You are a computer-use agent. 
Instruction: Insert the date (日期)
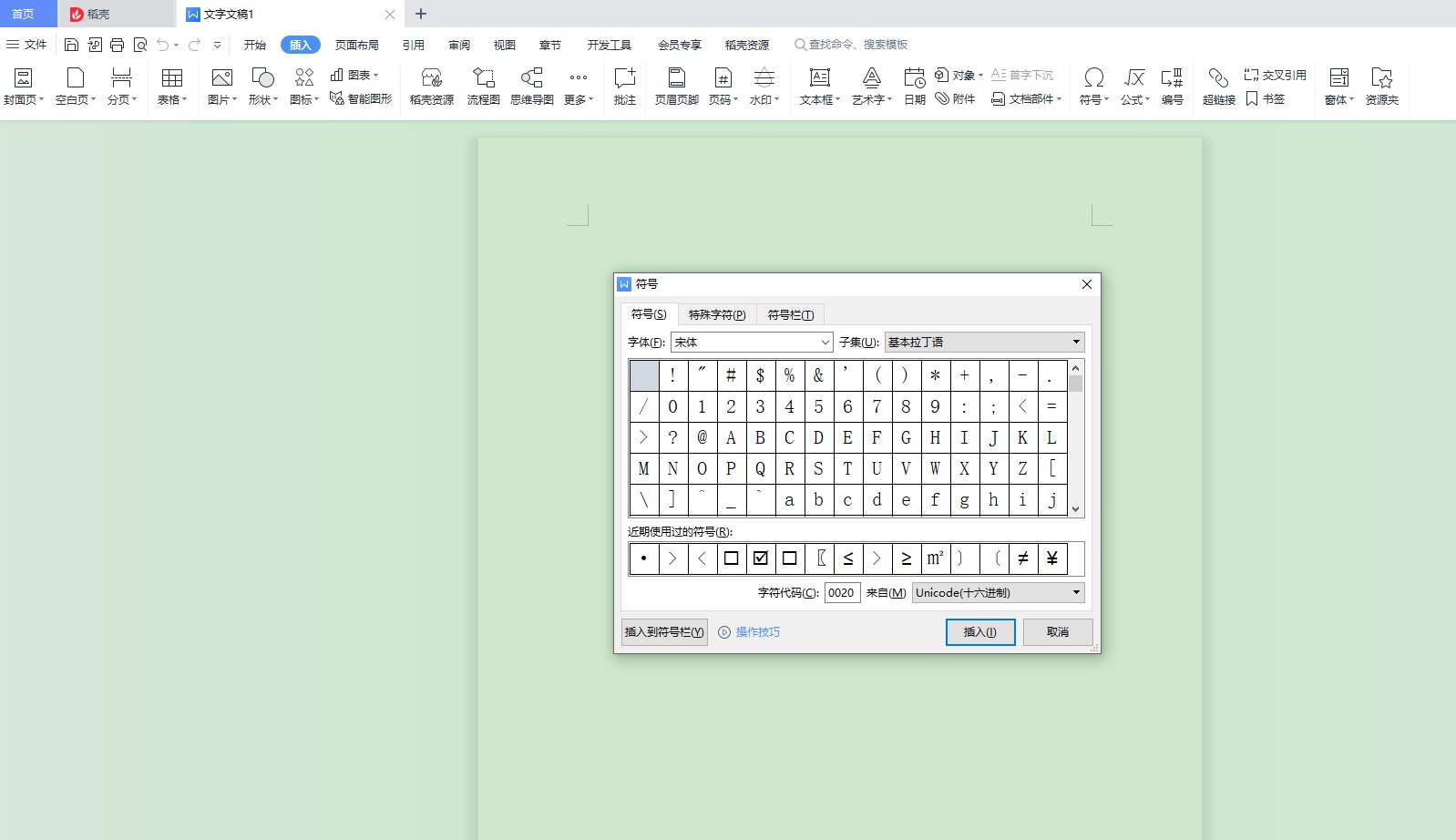tap(915, 87)
